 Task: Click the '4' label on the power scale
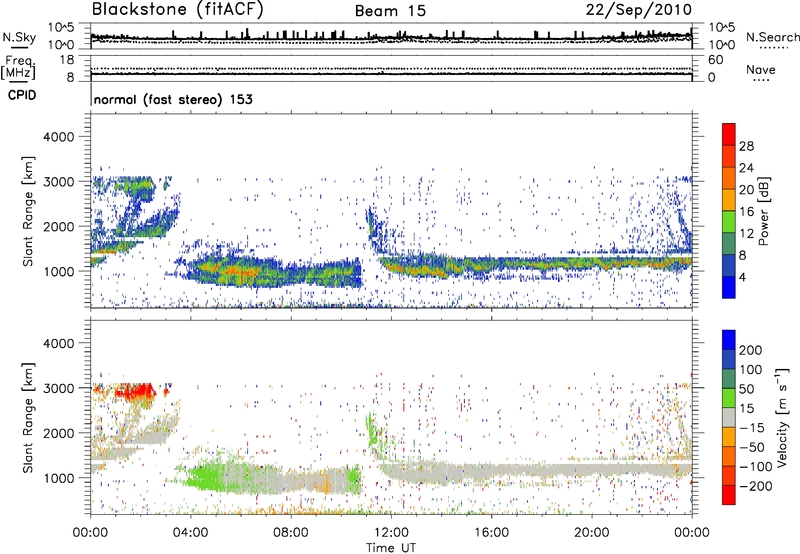(x=742, y=277)
